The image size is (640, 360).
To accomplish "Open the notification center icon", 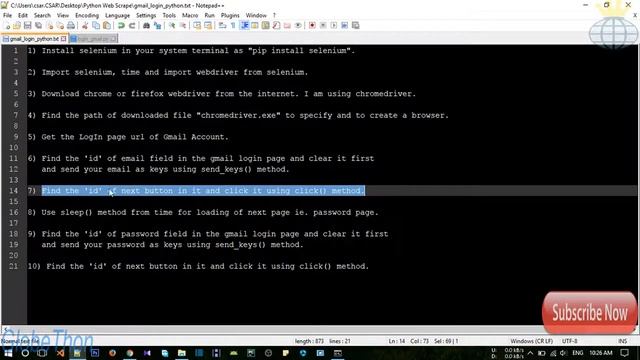I will pos(624,353).
